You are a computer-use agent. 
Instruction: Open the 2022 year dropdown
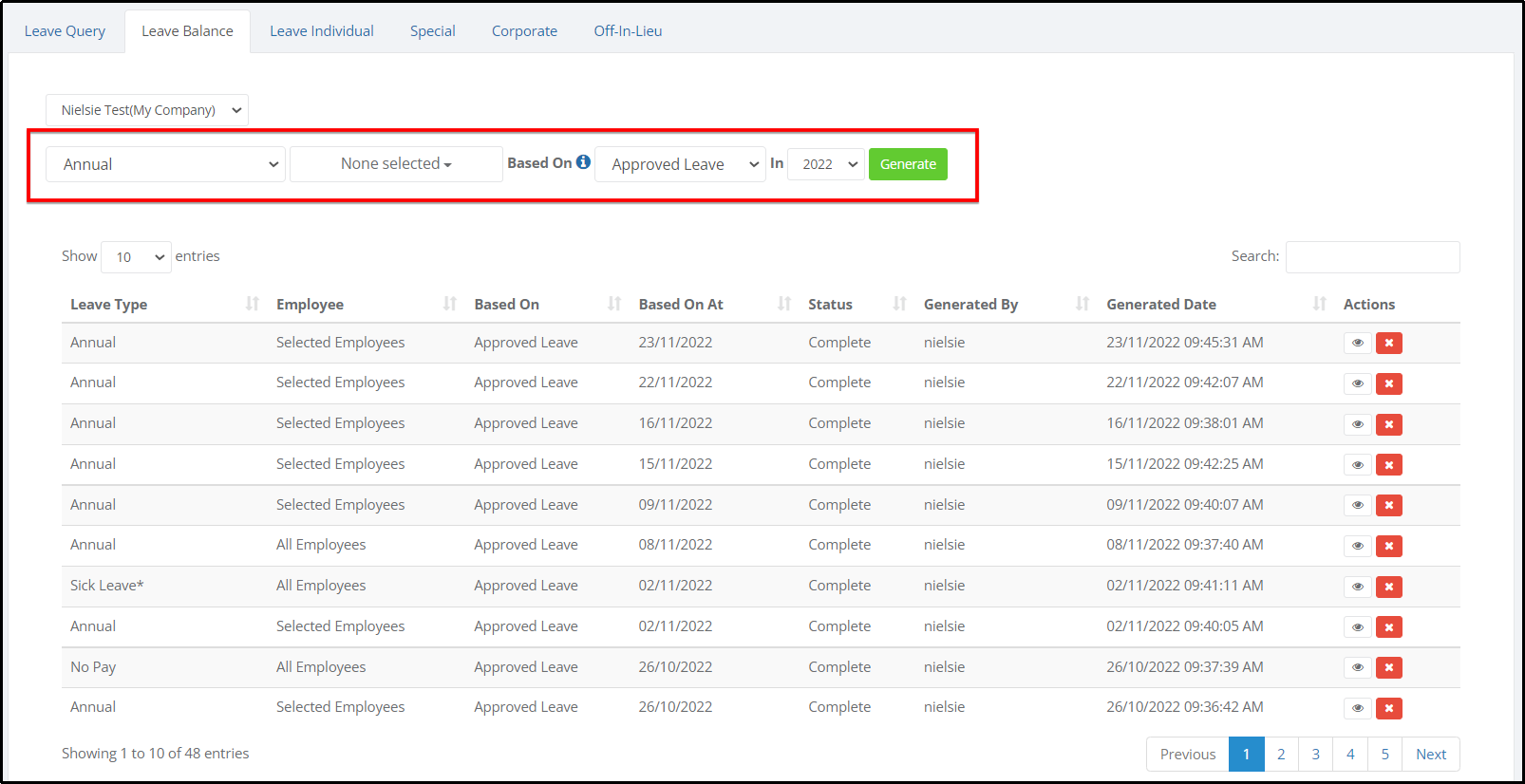point(826,164)
